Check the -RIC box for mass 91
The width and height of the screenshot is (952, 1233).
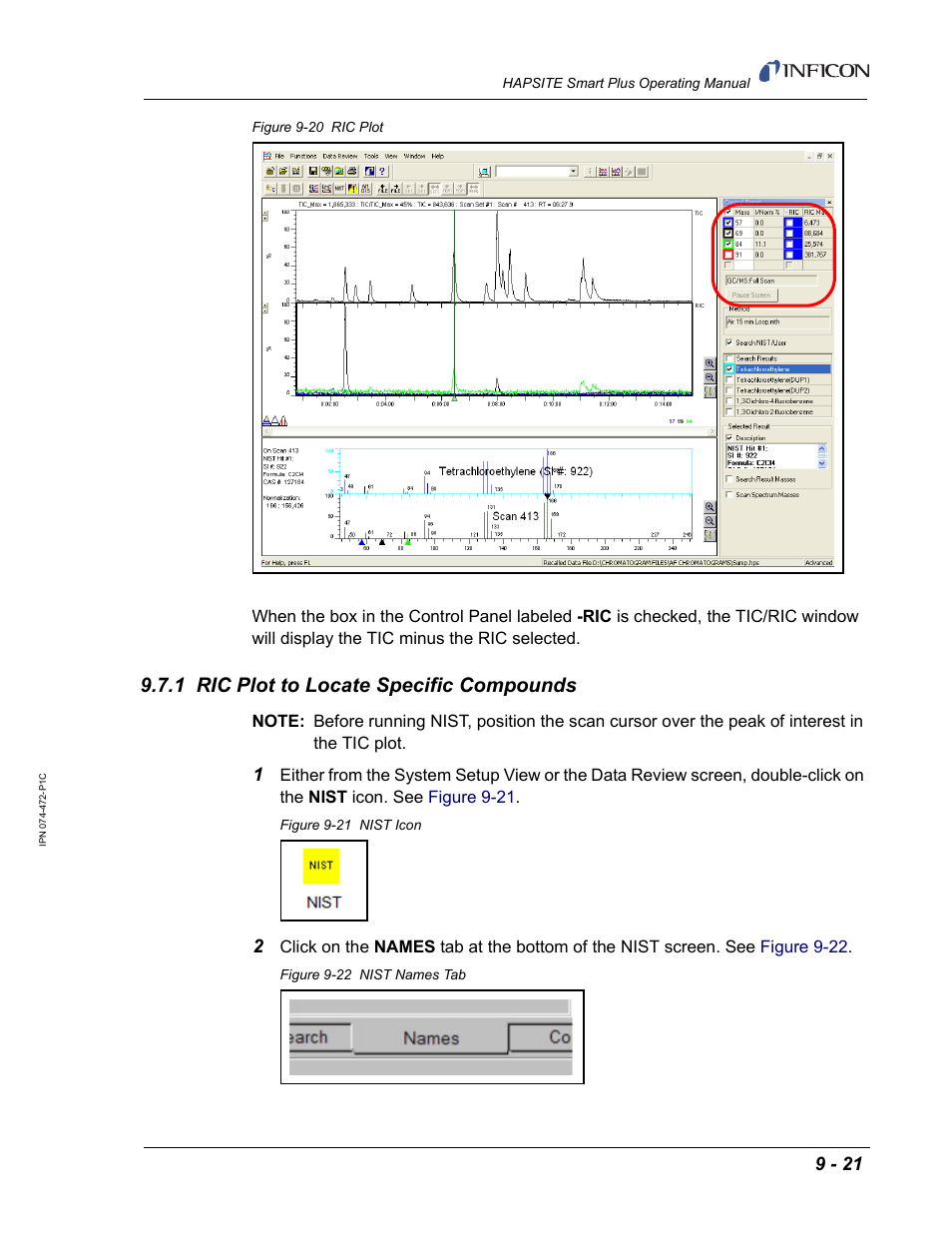coord(789,255)
